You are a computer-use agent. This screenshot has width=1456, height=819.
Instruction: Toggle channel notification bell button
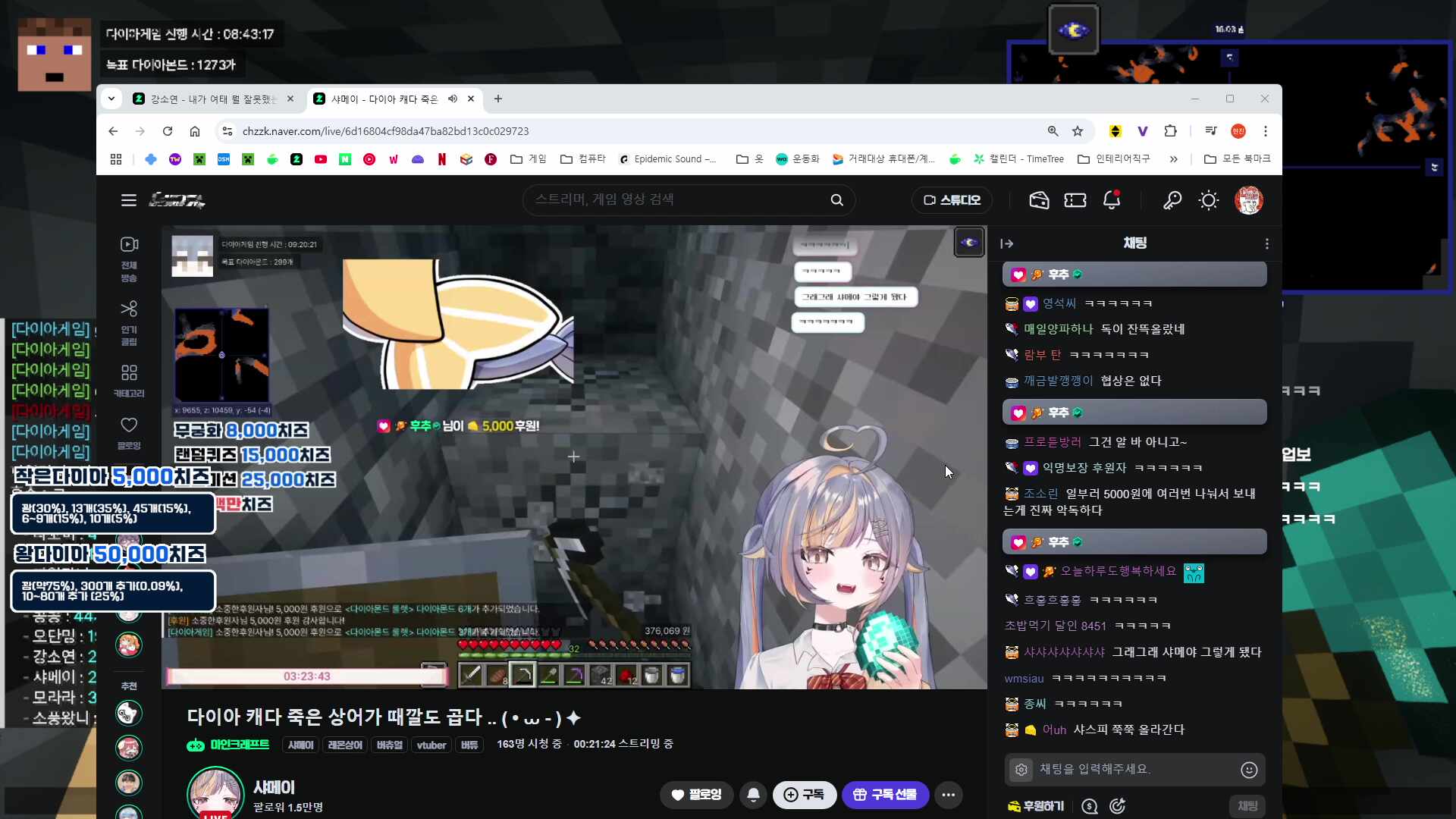click(x=754, y=795)
